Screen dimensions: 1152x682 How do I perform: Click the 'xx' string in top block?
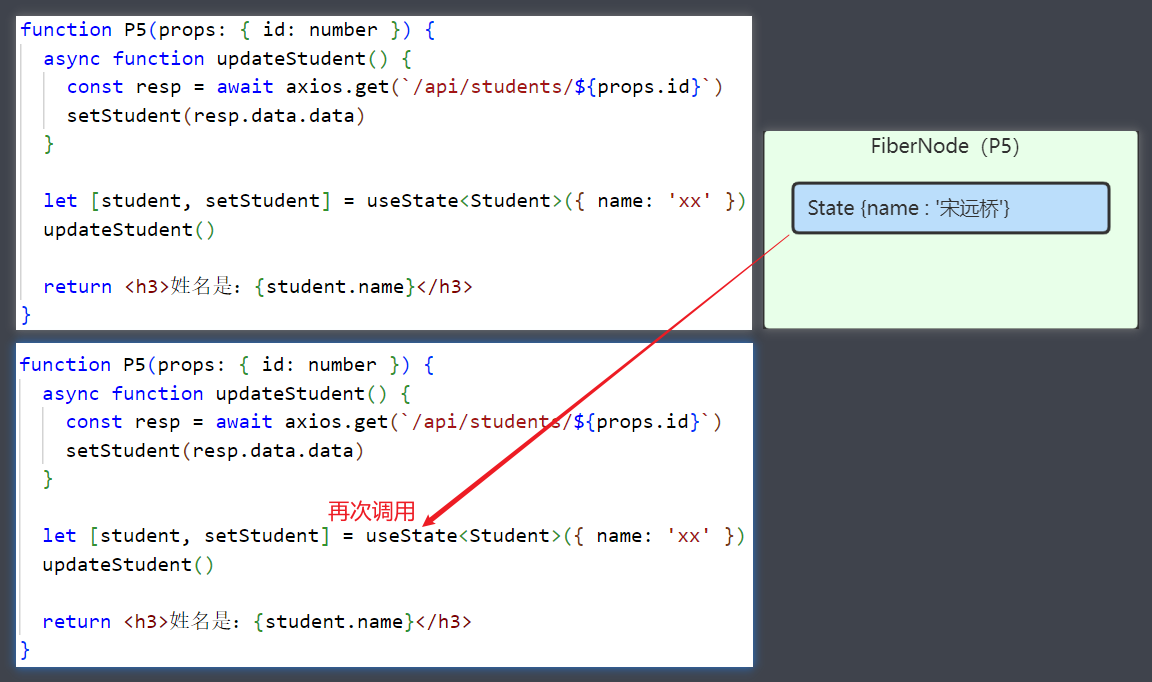tap(690, 201)
